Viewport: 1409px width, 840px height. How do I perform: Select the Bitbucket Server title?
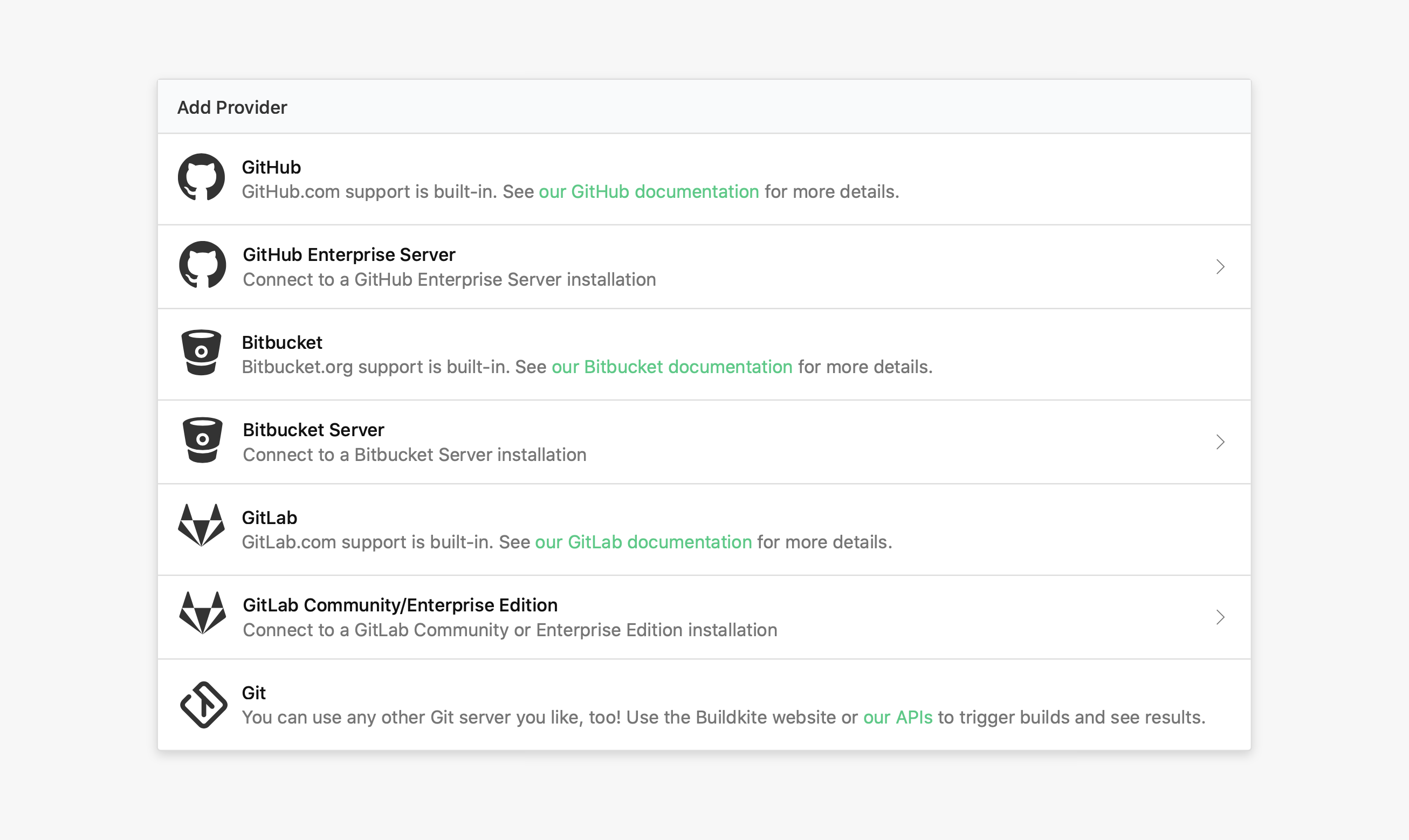point(313,430)
